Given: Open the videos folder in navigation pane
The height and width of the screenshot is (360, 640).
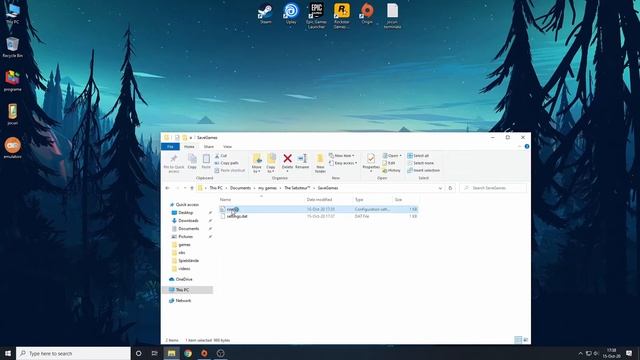Looking at the screenshot, I should point(184,269).
